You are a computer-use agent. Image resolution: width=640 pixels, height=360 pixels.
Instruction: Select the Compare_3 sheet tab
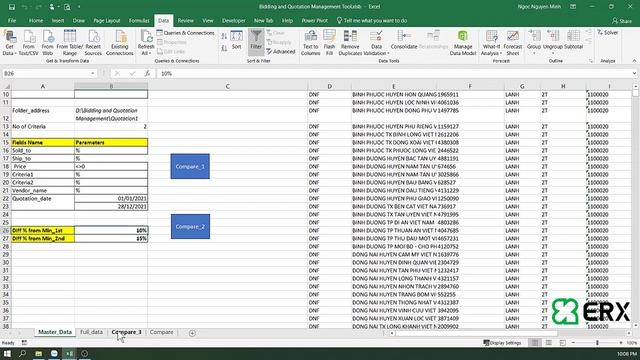[127, 332]
